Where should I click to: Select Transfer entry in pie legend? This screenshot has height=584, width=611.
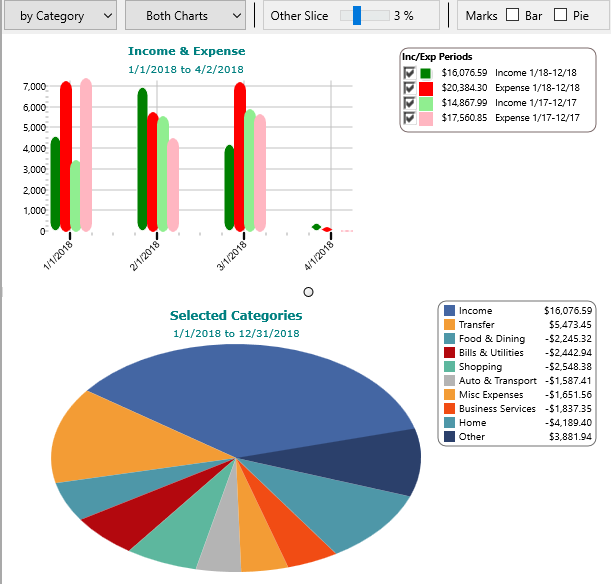click(x=517, y=325)
